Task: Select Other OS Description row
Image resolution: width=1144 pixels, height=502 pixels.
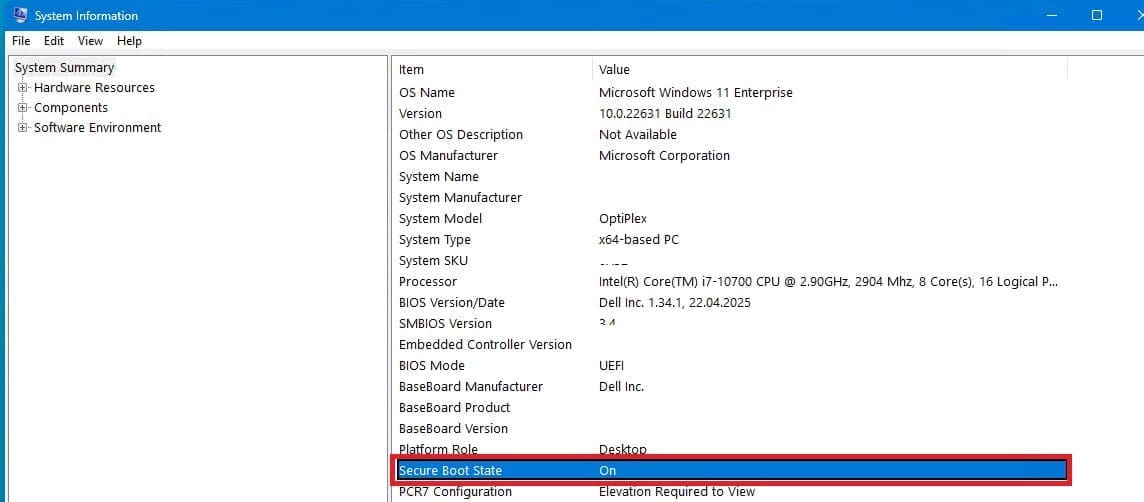Action: pyautogui.click(x=730, y=135)
